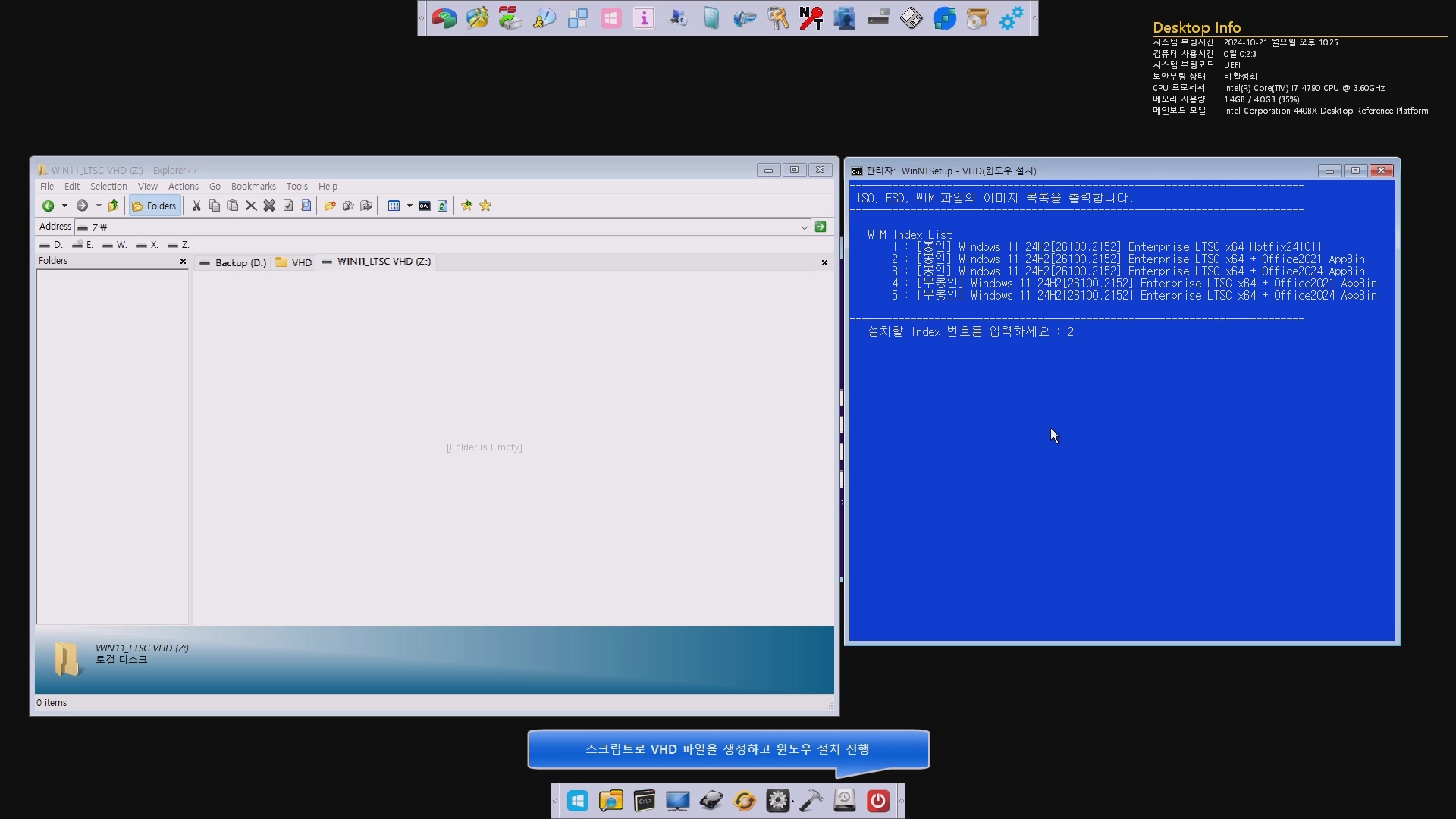The image size is (1456, 819).
Task: Click the Copy icon in Explorer++ toolbar
Action: coord(215,206)
